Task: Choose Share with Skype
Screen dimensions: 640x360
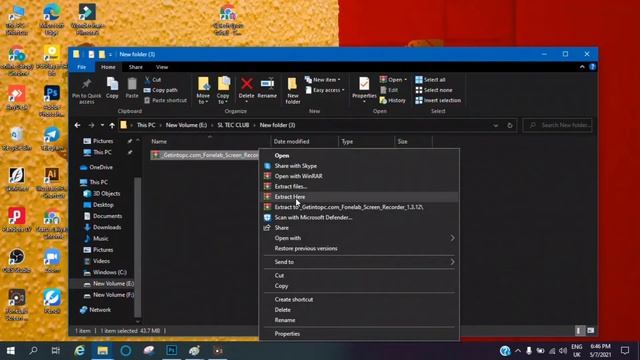Action: [x=359, y=166]
